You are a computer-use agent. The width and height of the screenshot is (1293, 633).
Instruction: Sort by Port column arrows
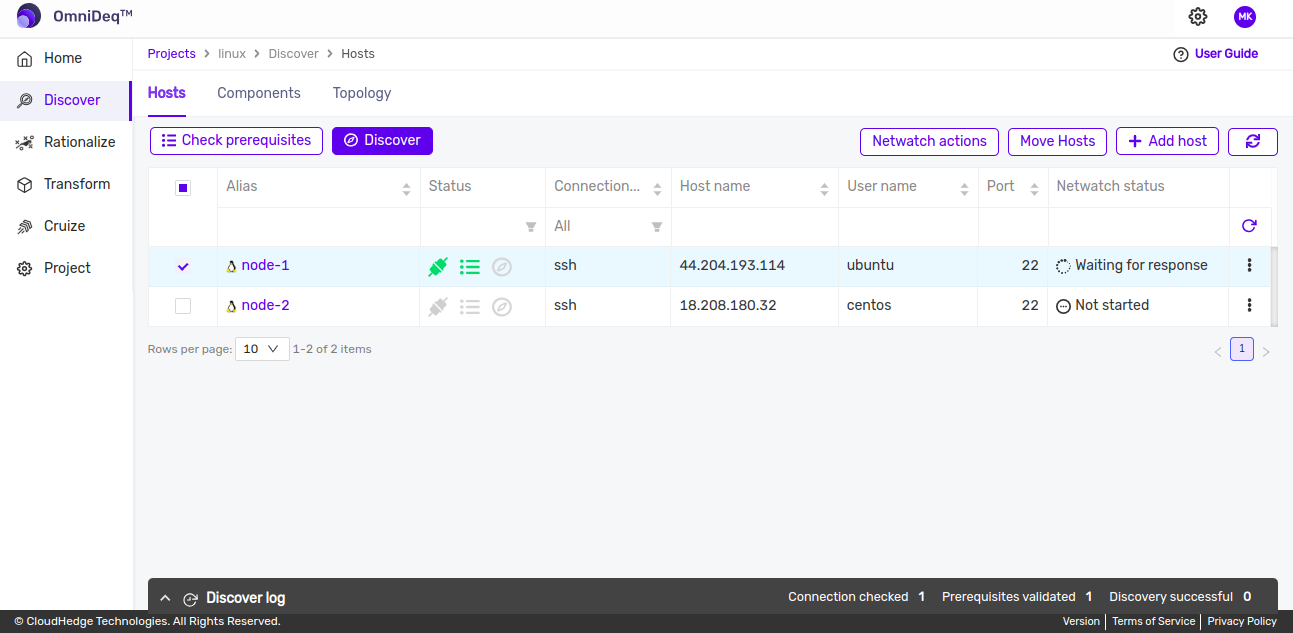pyautogui.click(x=1034, y=188)
